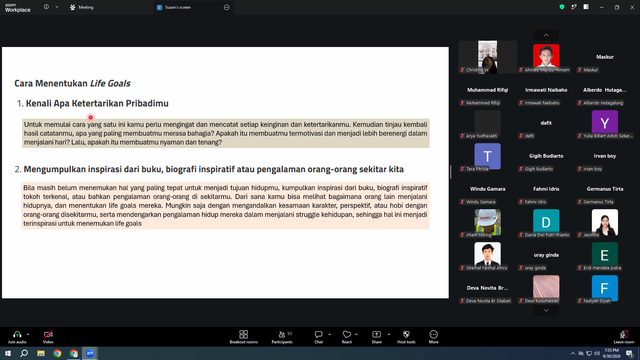Select the Germanus Tirta participant tile
The image size is (640, 360).
pos(605,189)
